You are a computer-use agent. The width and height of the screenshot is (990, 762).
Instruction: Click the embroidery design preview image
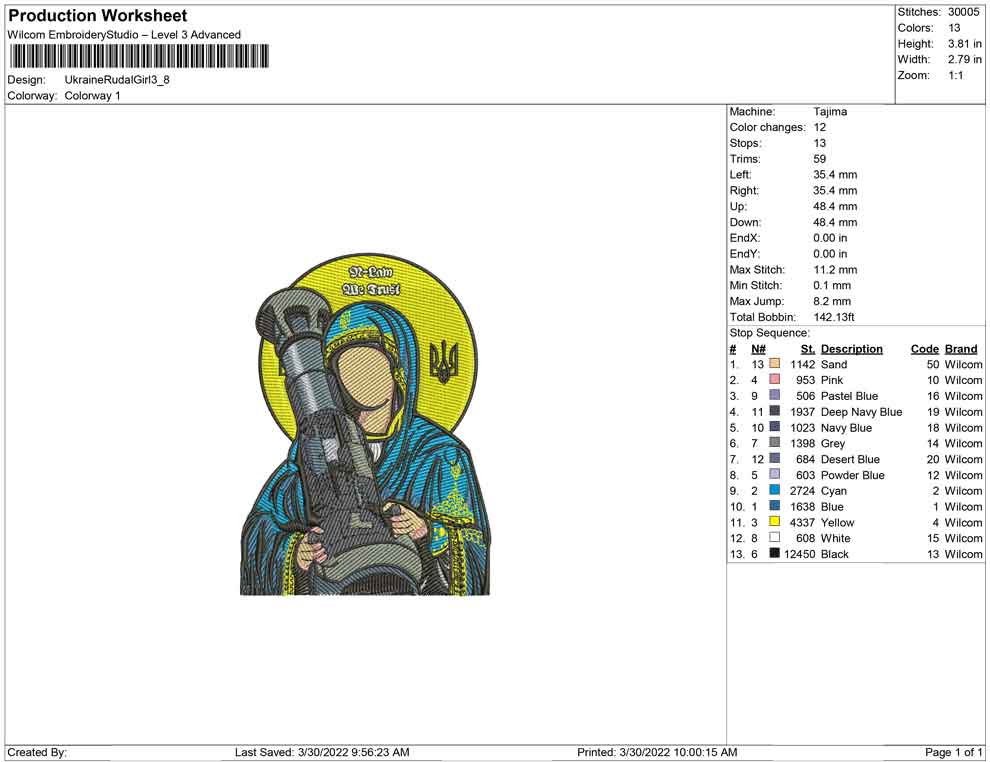366,424
